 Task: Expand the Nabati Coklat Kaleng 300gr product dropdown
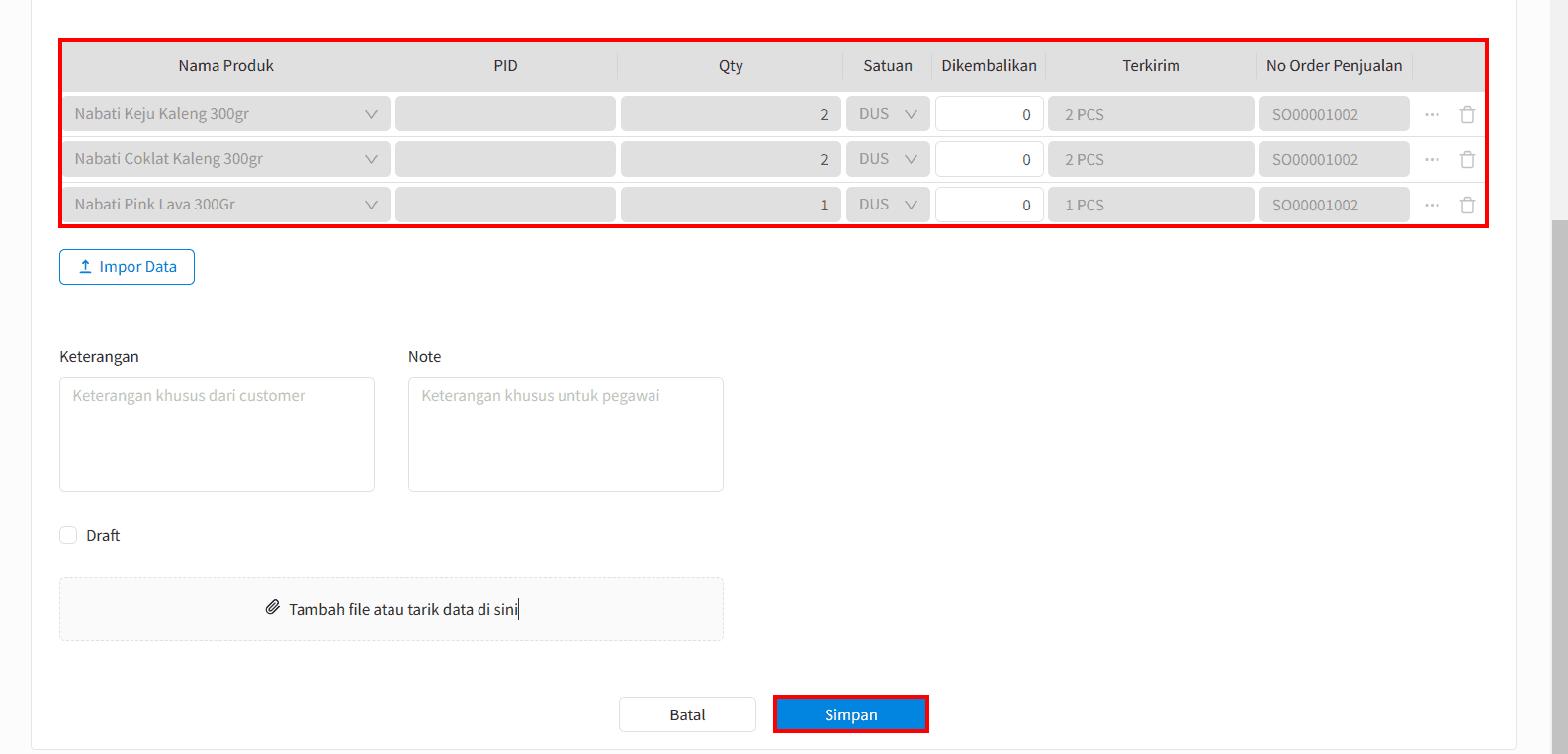point(226,159)
